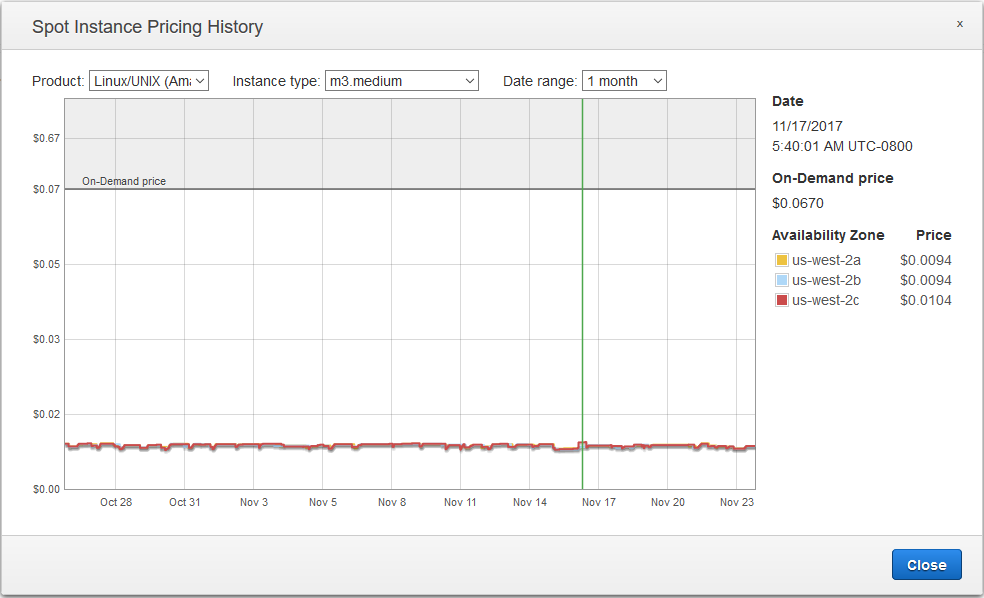Click the $0.07 y-axis label
This screenshot has height=598, width=984.
(x=46, y=189)
